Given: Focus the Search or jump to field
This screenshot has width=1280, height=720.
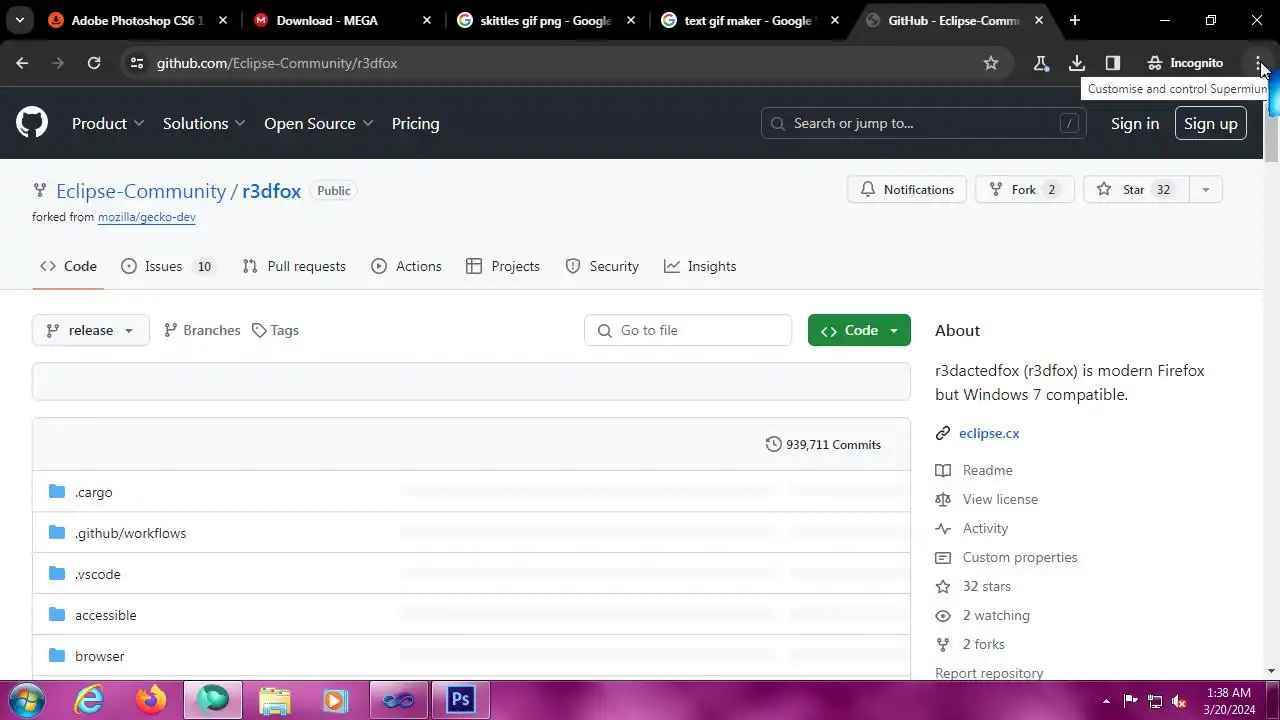Looking at the screenshot, I should tap(923, 123).
